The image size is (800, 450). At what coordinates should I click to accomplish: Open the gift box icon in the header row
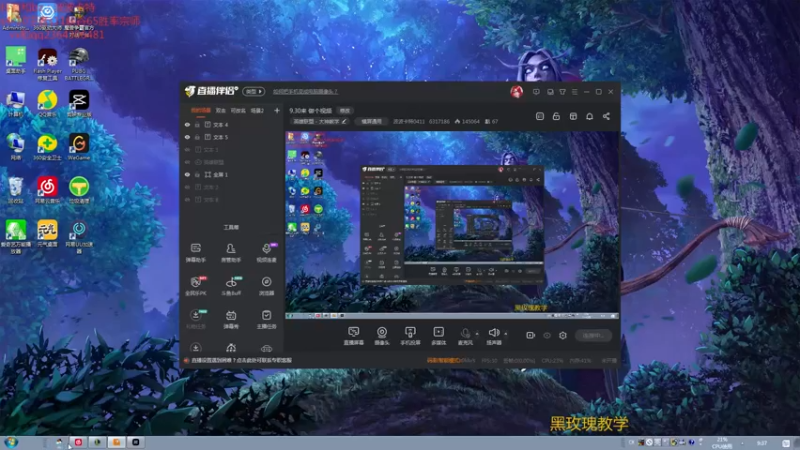[573, 116]
